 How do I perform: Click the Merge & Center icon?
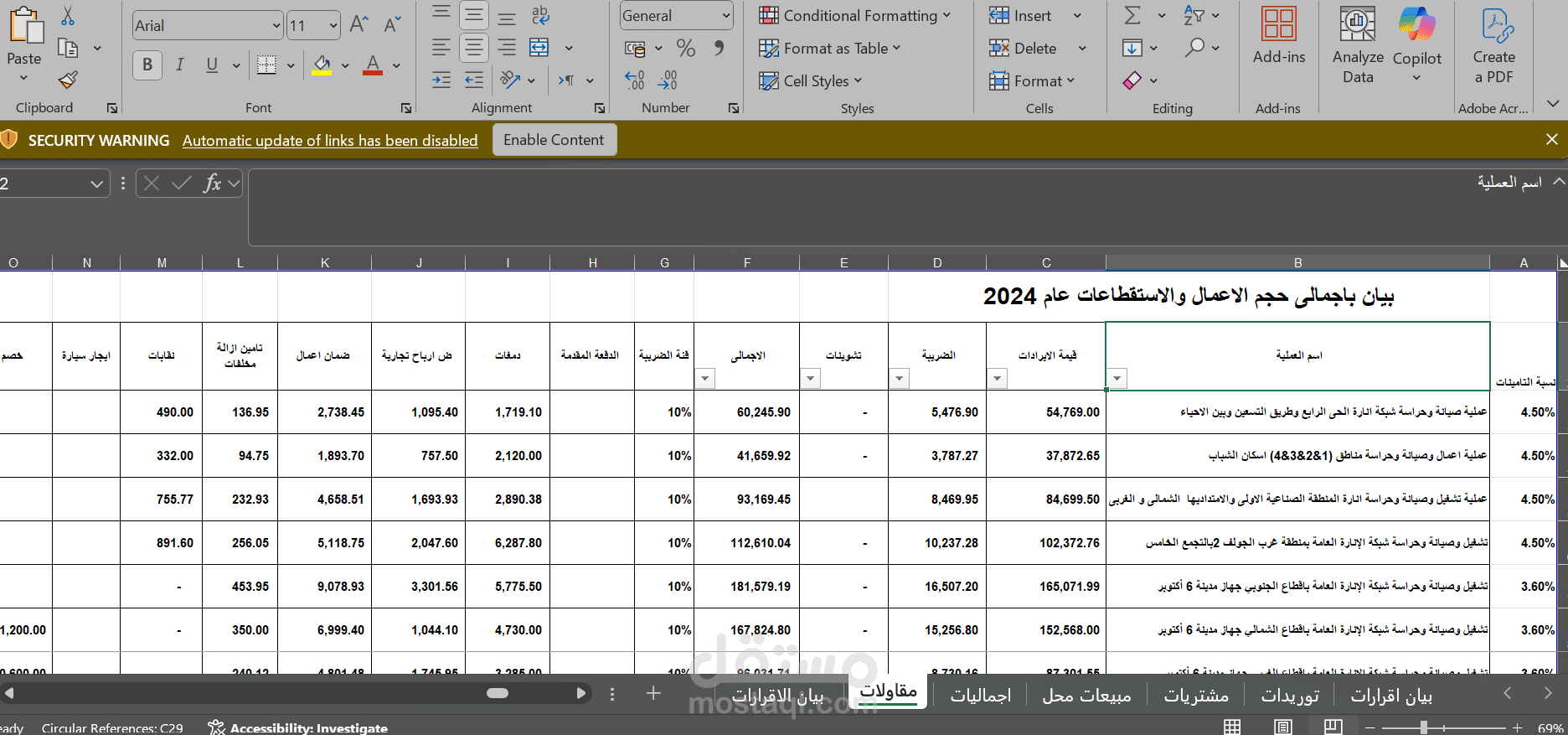(x=539, y=48)
